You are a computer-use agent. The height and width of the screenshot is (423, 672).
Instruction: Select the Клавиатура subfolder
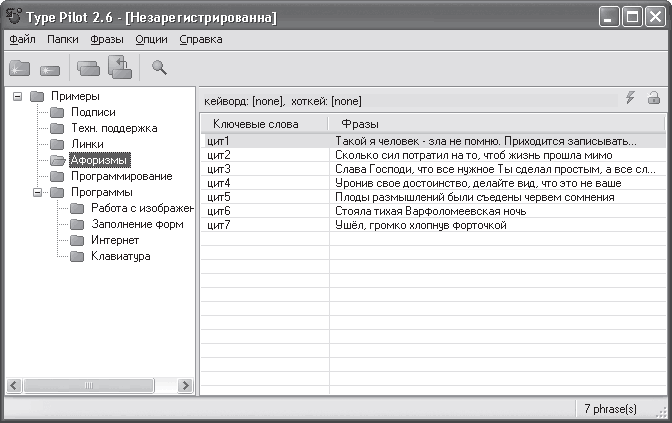121,256
